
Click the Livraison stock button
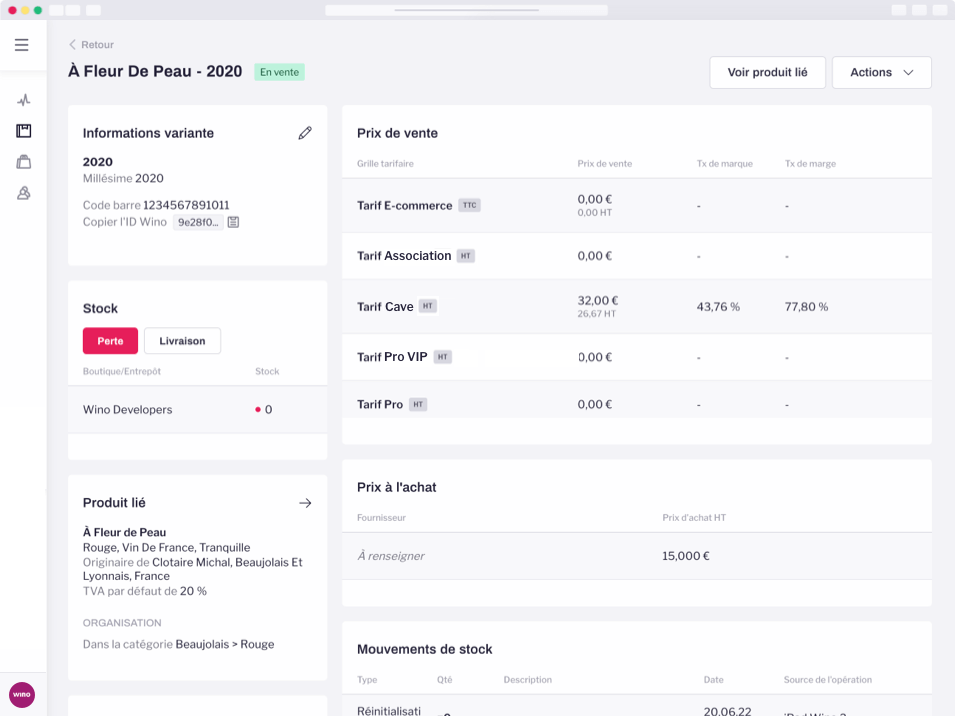(182, 341)
